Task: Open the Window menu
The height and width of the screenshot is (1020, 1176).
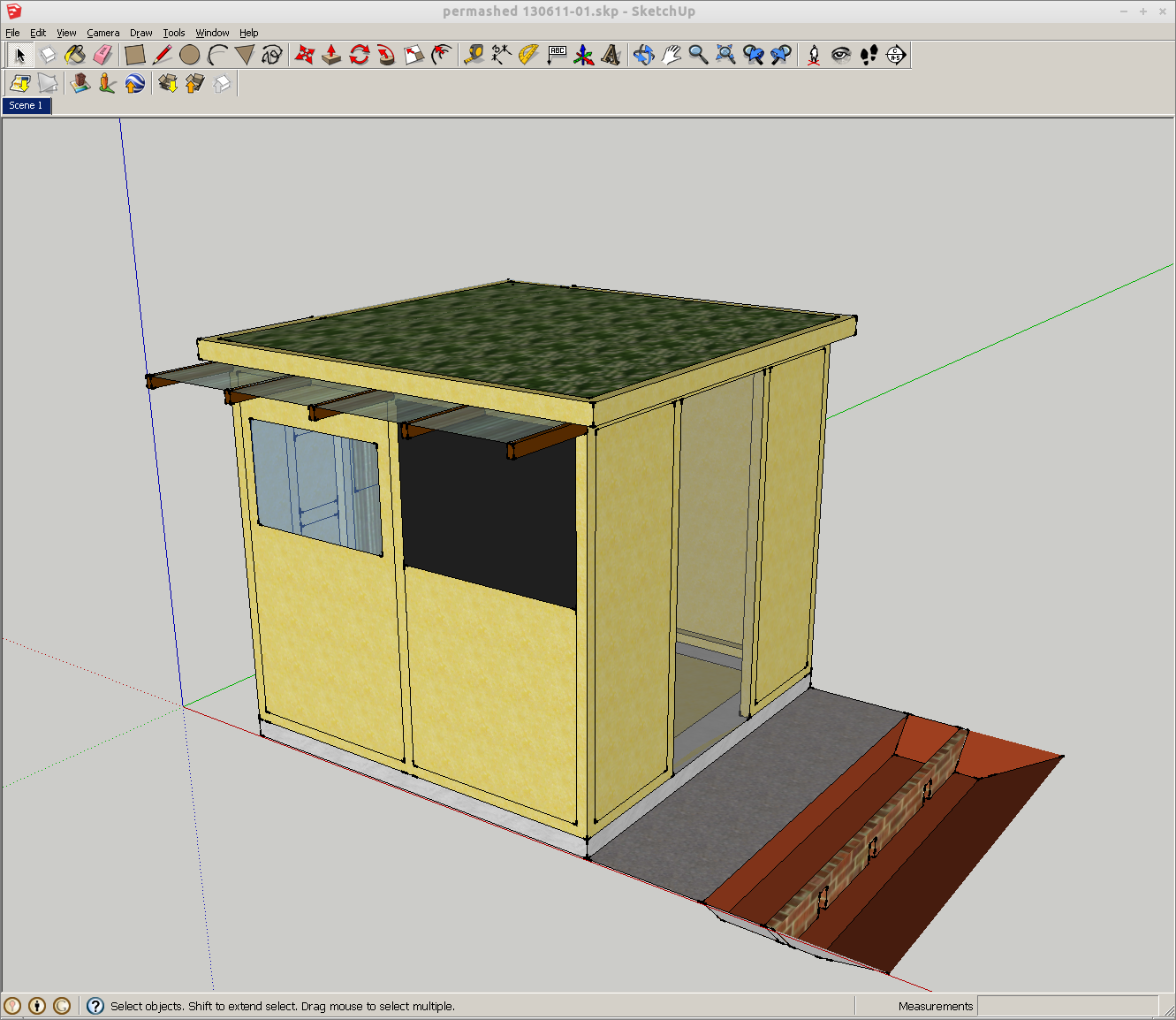Action: 212,33
